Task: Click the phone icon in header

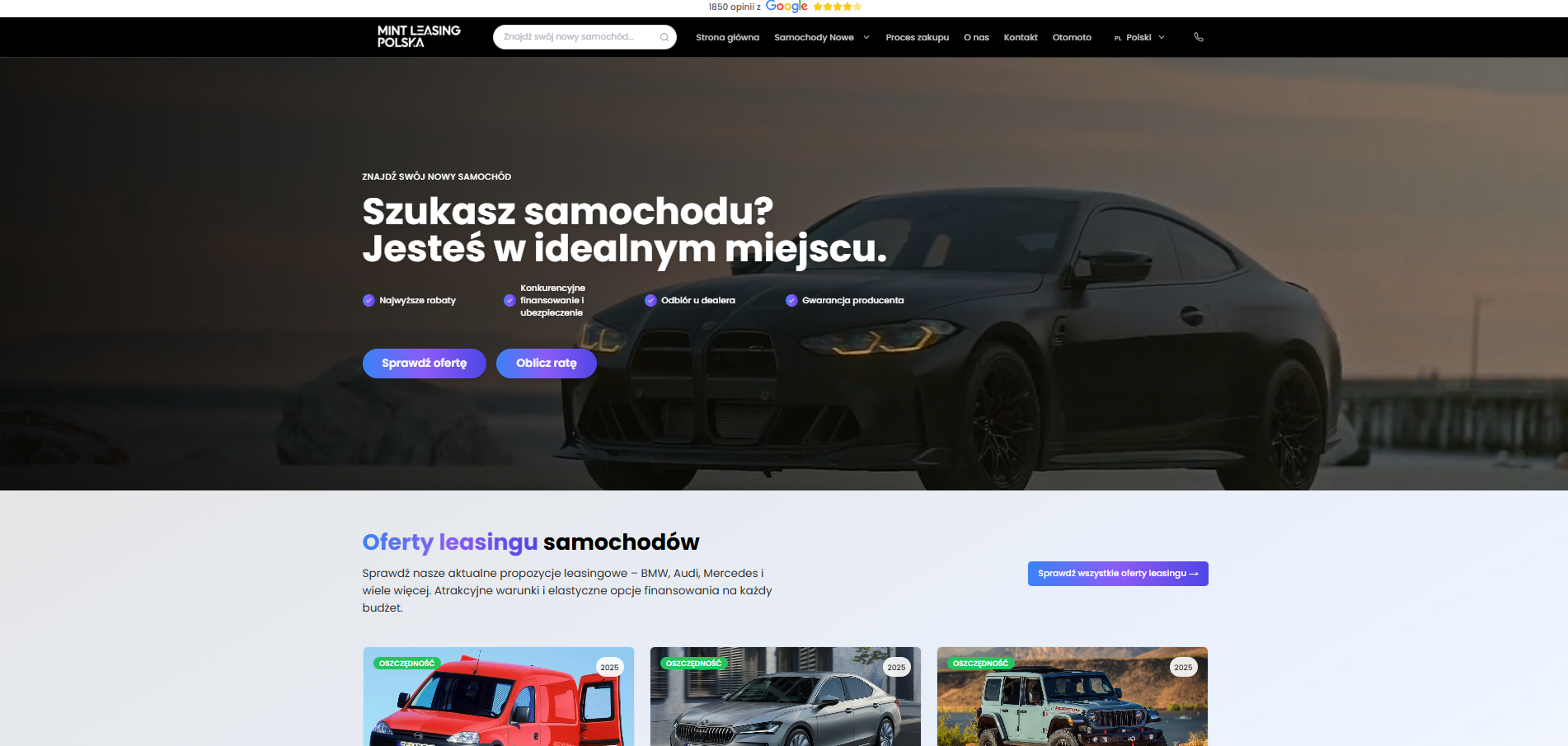Action: click(x=1199, y=37)
